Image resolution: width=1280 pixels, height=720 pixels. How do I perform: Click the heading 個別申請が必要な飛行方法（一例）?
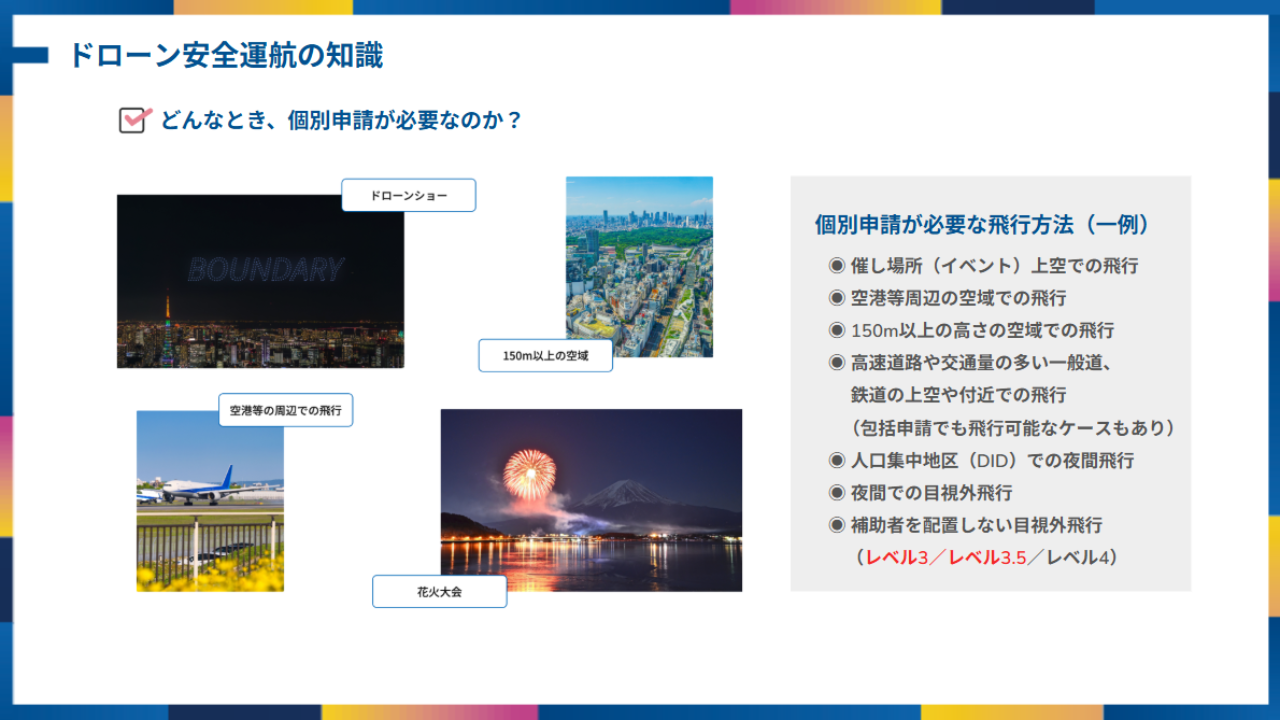tap(982, 224)
